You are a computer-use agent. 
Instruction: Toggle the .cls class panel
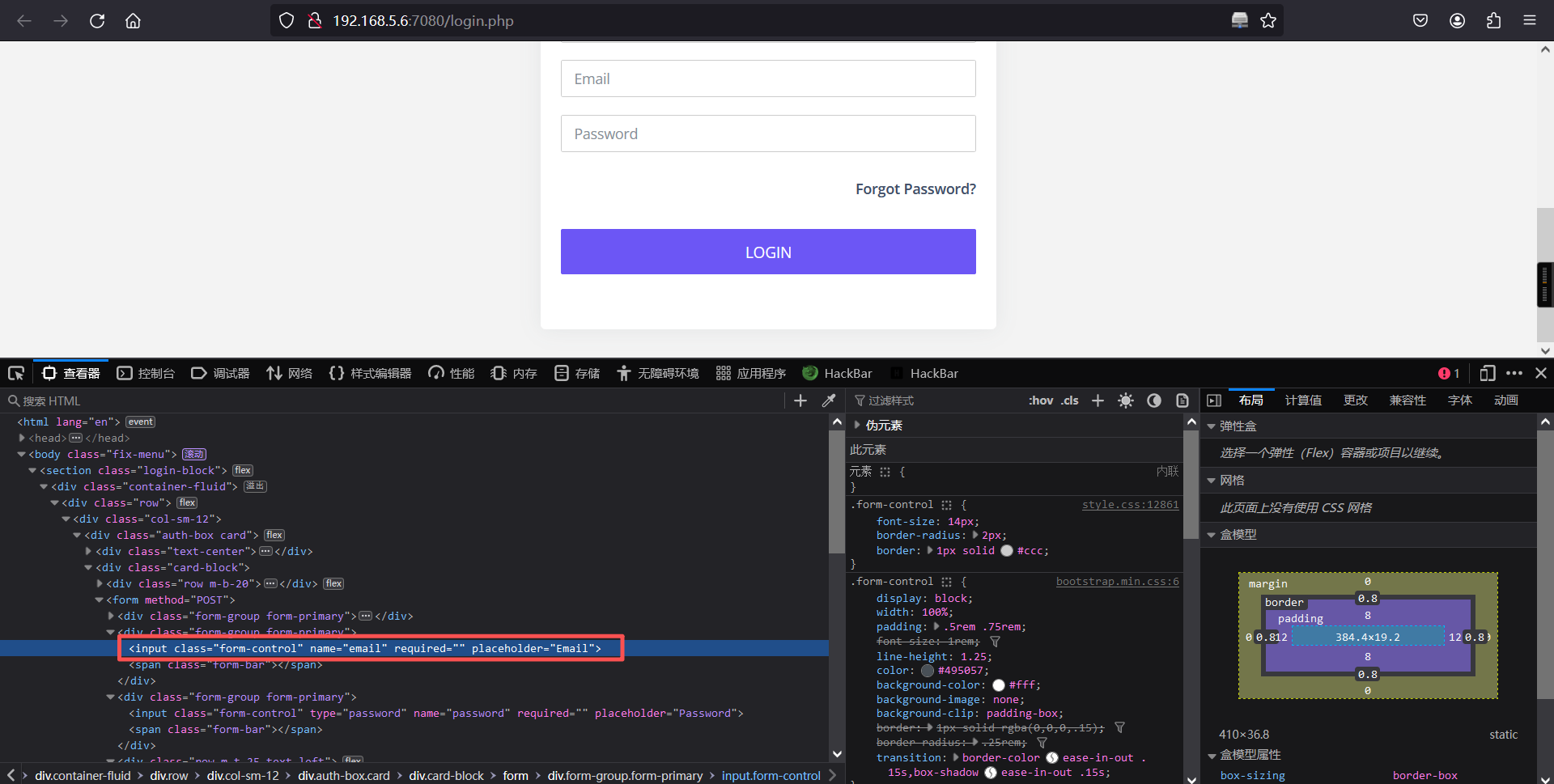[x=1070, y=400]
